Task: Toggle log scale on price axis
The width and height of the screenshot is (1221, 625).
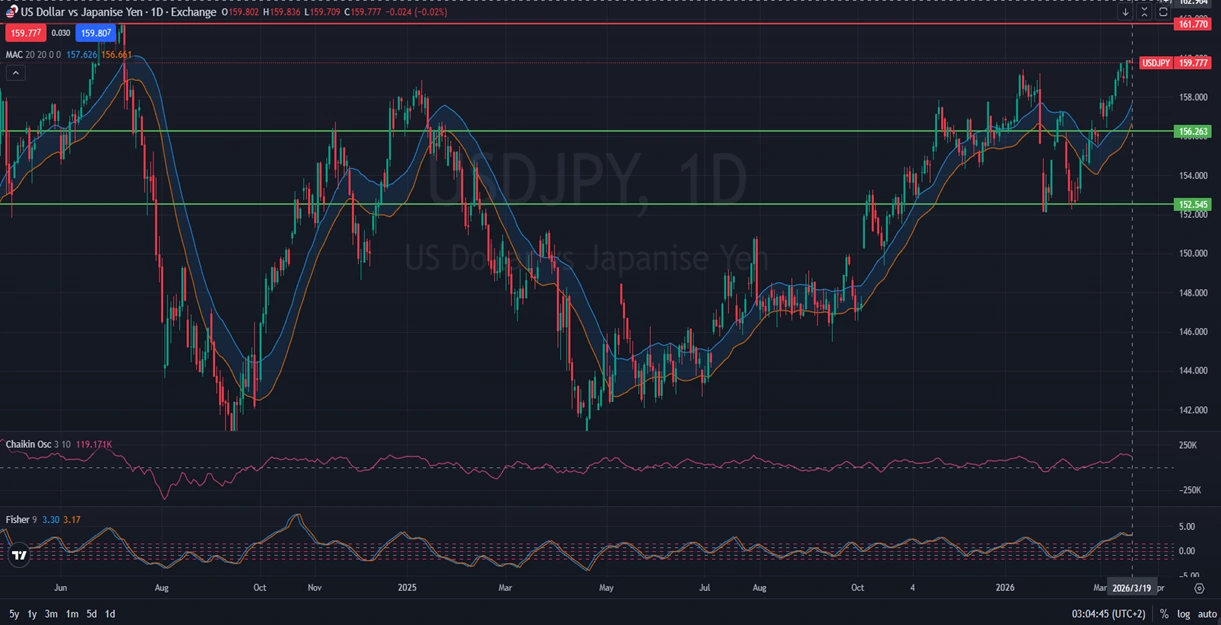Action: click(x=1183, y=614)
